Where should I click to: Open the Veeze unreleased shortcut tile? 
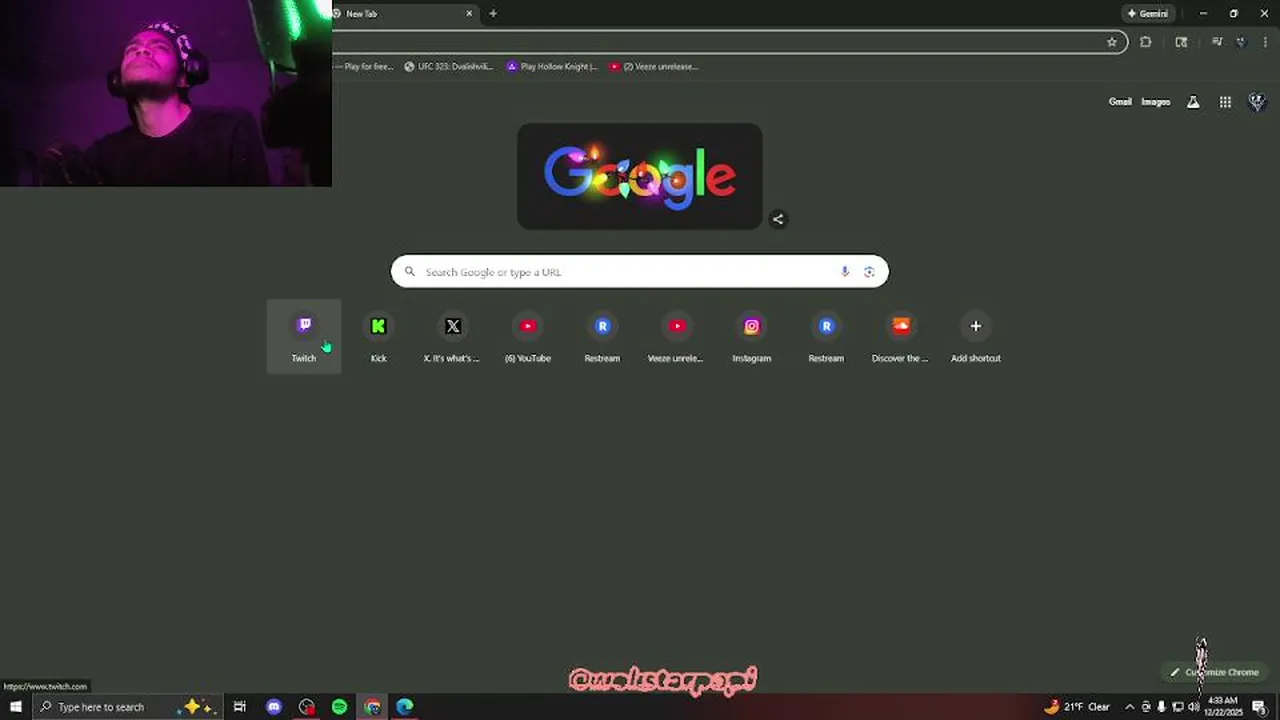click(676, 337)
